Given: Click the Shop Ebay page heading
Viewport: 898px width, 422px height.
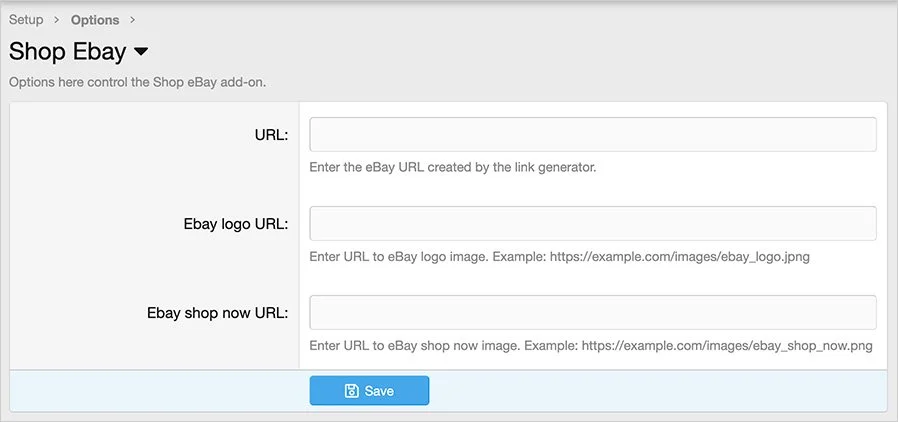Looking at the screenshot, I should pos(66,51).
